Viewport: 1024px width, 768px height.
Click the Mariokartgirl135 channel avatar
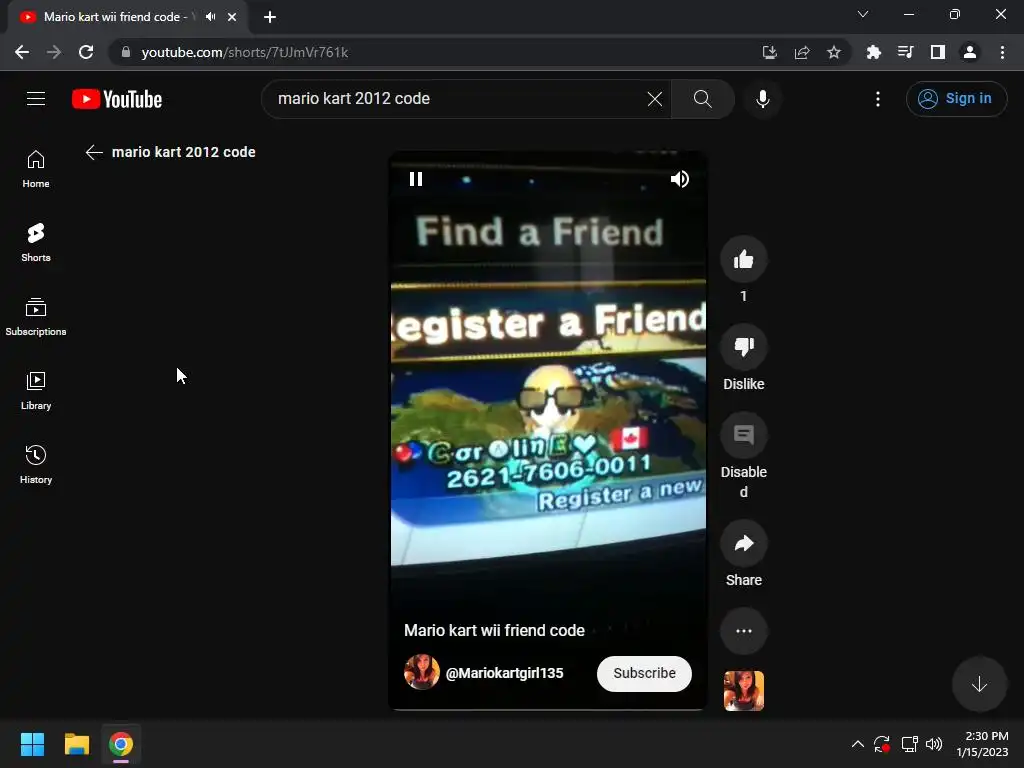point(422,672)
